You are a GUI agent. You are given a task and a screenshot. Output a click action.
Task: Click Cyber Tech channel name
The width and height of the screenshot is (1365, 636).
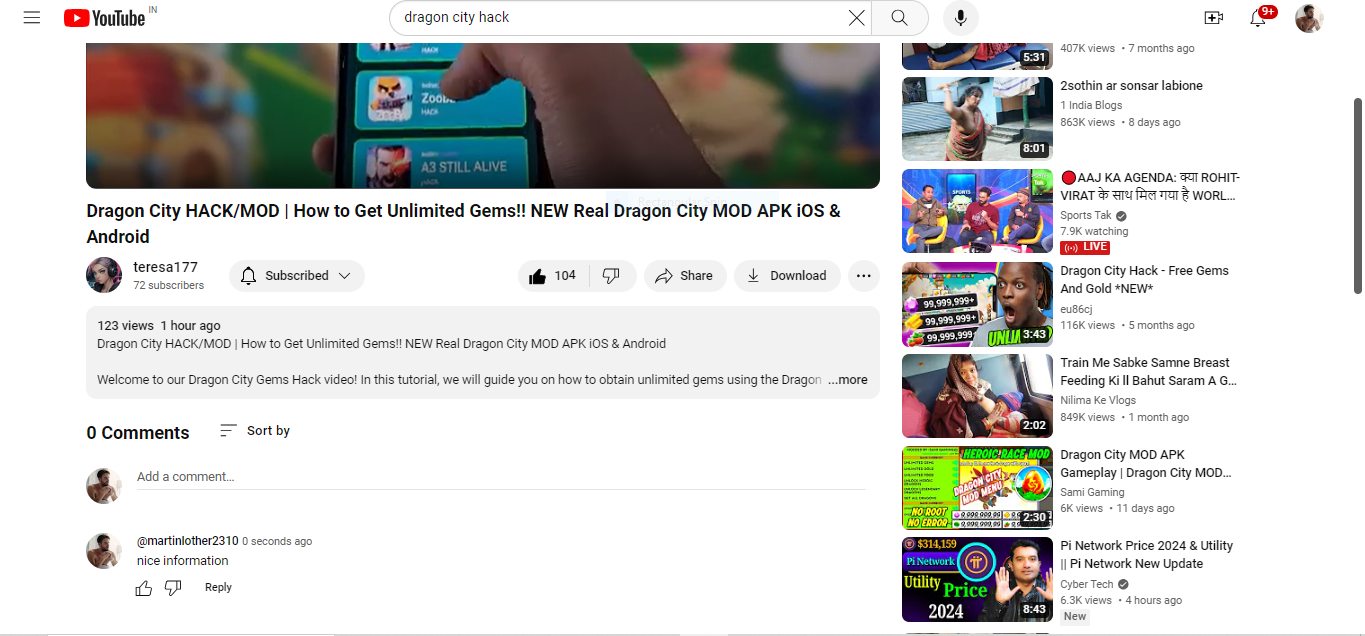(1087, 584)
